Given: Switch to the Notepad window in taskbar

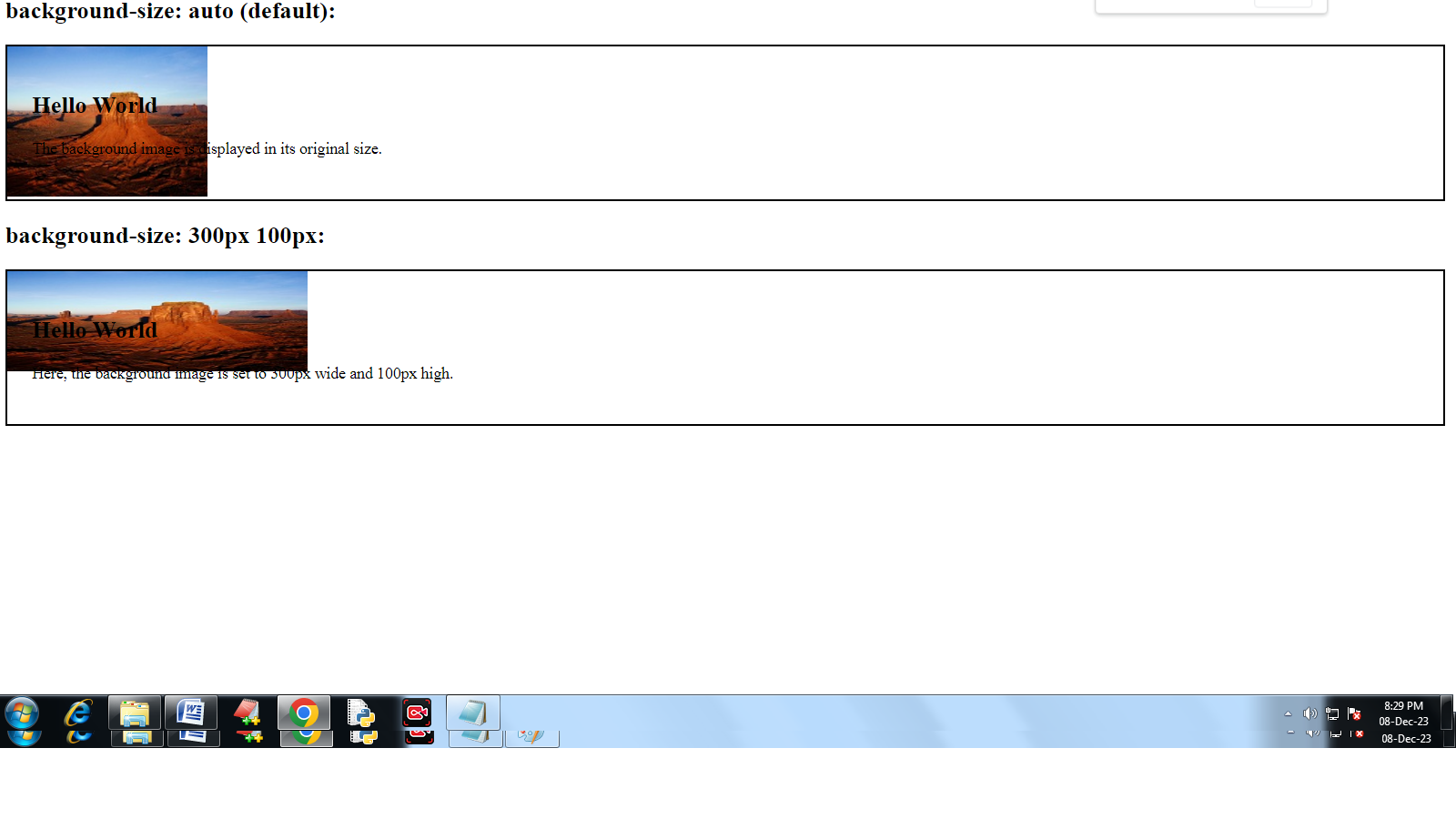Looking at the screenshot, I should click(x=473, y=713).
